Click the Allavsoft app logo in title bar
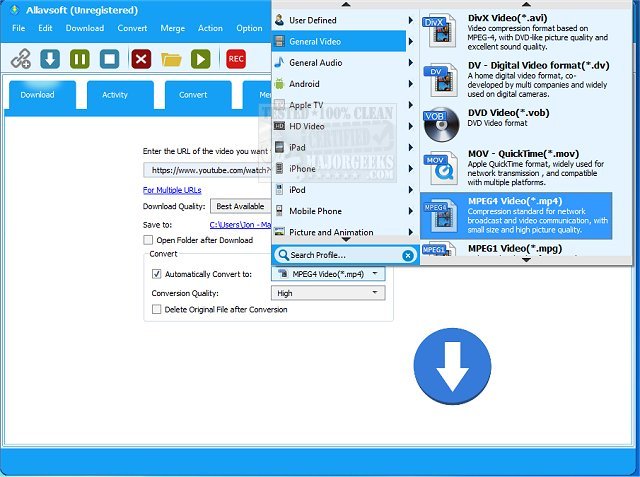The width and height of the screenshot is (640, 477). click(15, 10)
